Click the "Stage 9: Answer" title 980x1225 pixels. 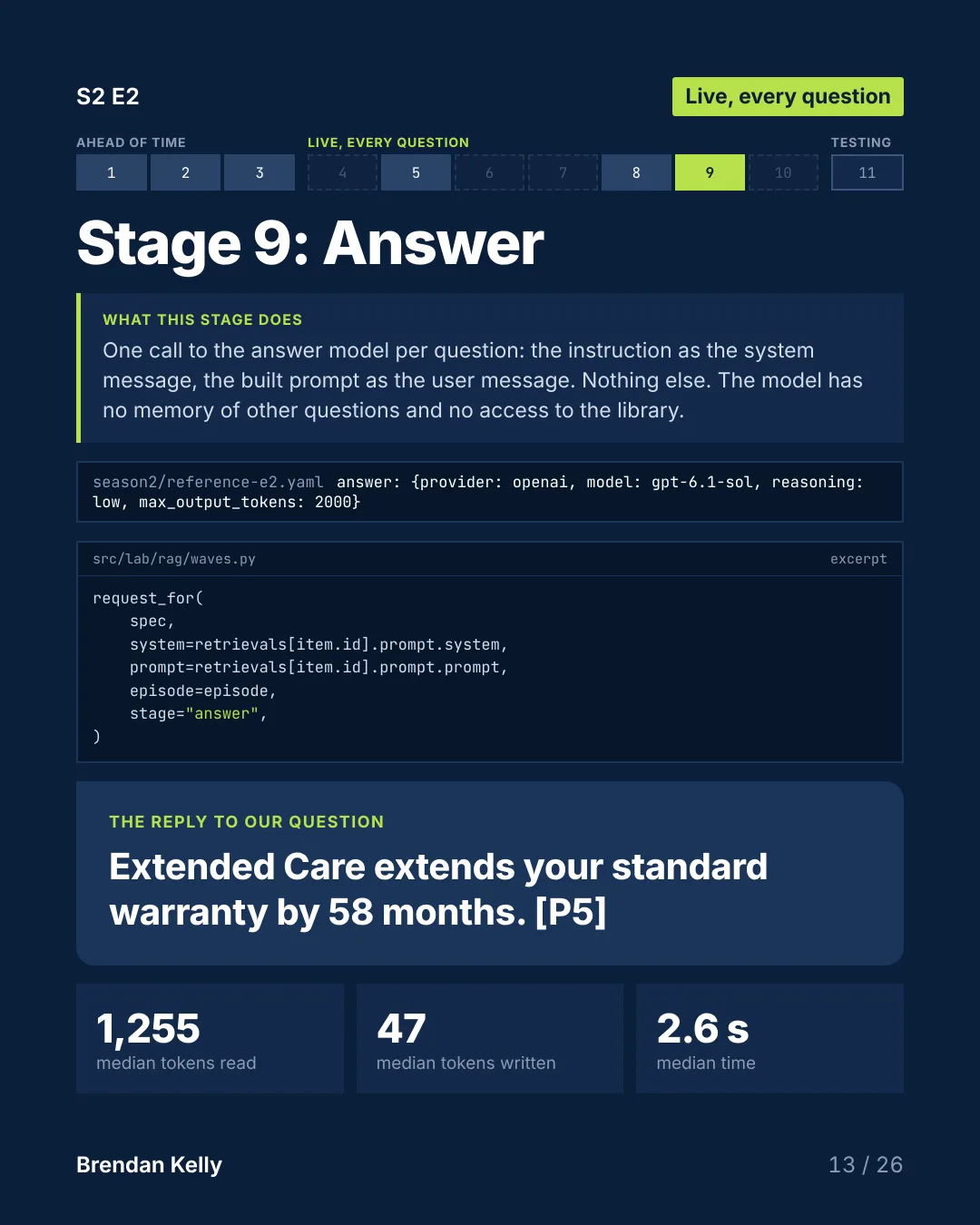pos(310,243)
